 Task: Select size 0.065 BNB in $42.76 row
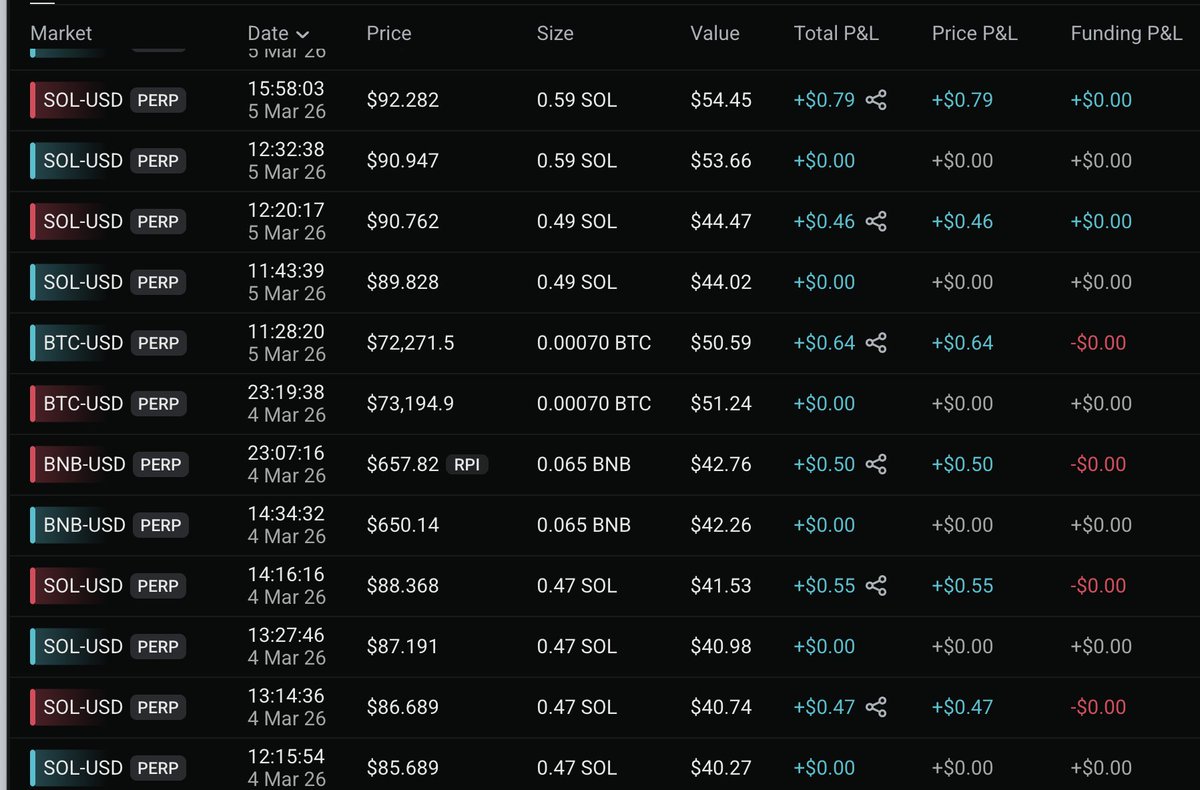click(x=584, y=464)
